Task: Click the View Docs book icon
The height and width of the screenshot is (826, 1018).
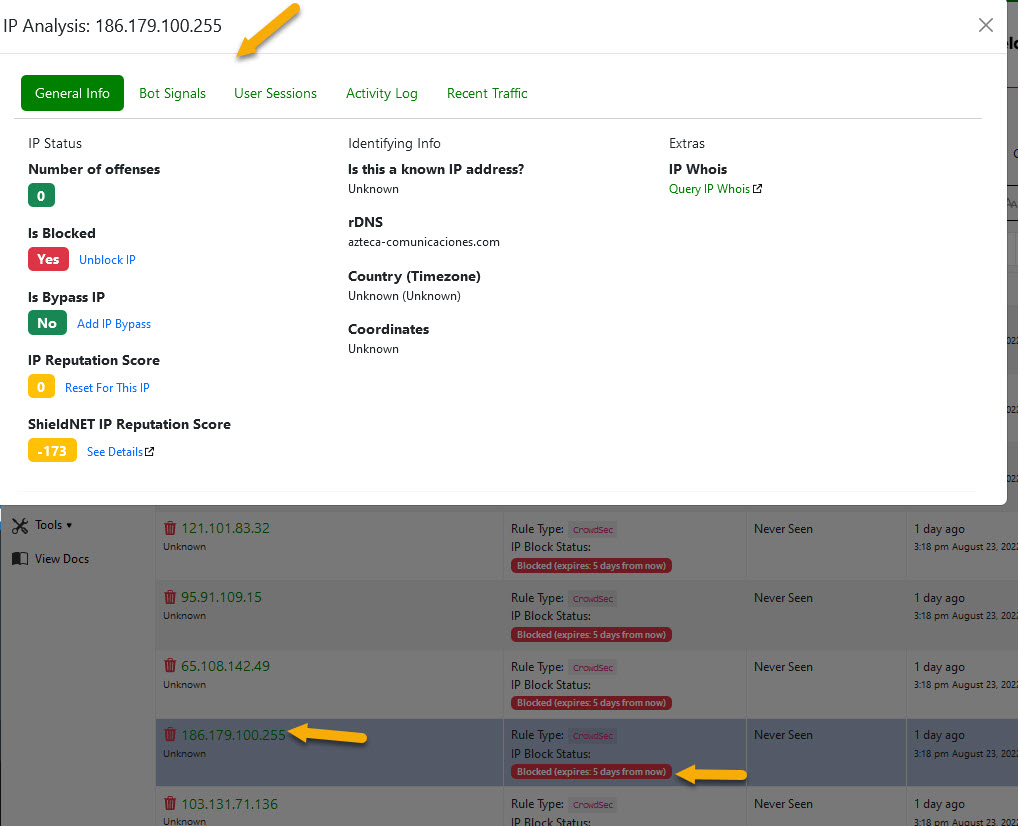Action: pyautogui.click(x=22, y=558)
